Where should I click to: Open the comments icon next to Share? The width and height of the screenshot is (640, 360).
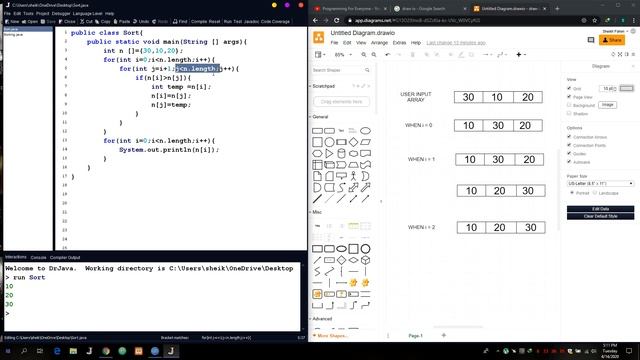[591, 40]
